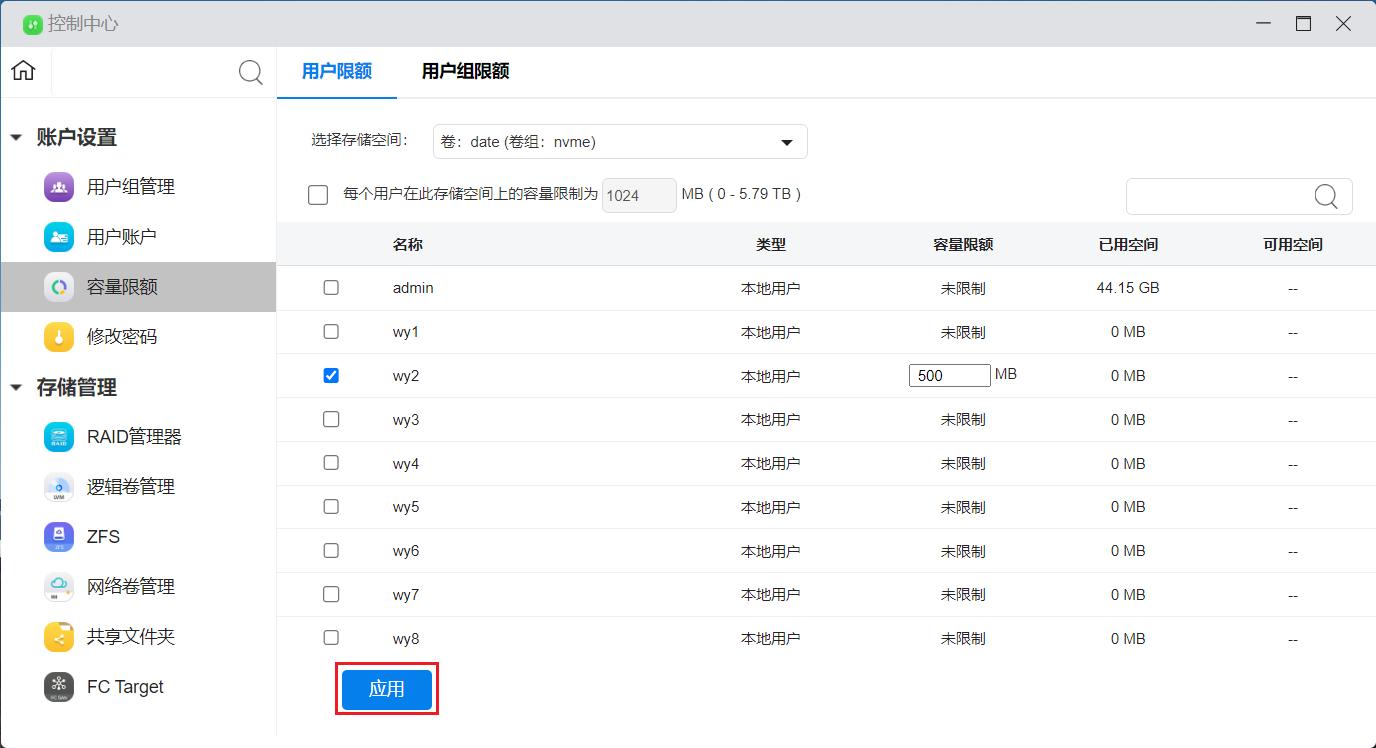Check the checkbox for user wy5
The width and height of the screenshot is (1376, 748).
point(331,506)
